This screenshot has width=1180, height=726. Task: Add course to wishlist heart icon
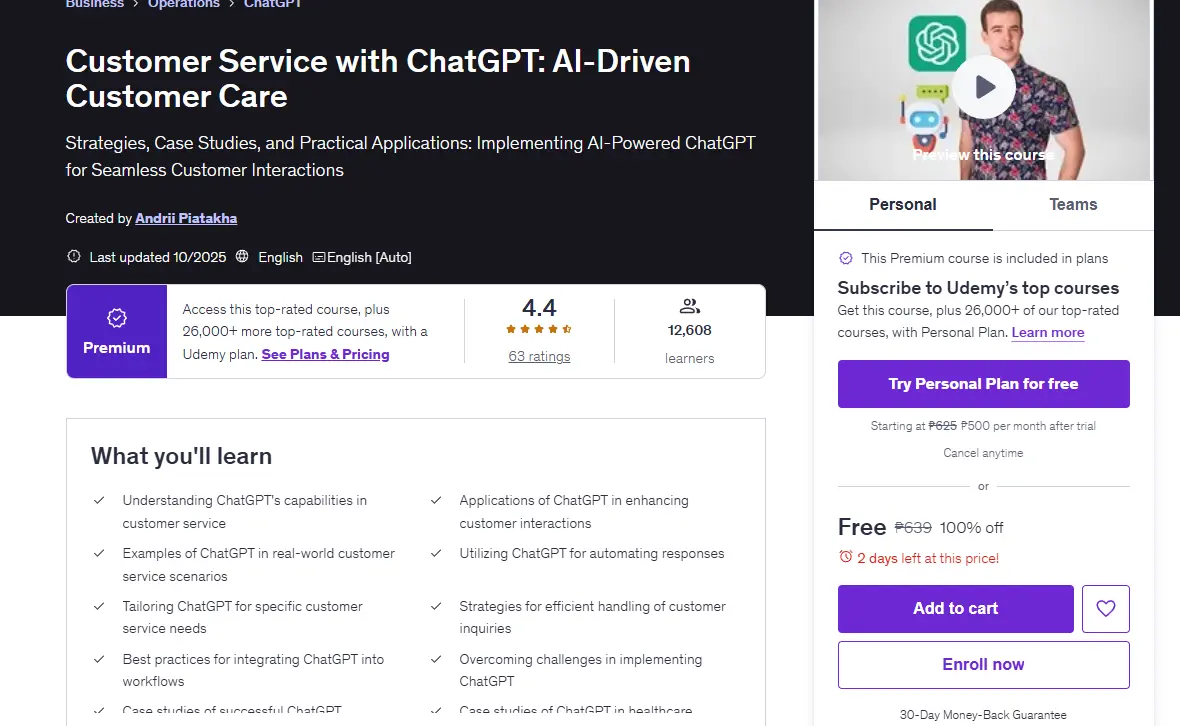1105,609
